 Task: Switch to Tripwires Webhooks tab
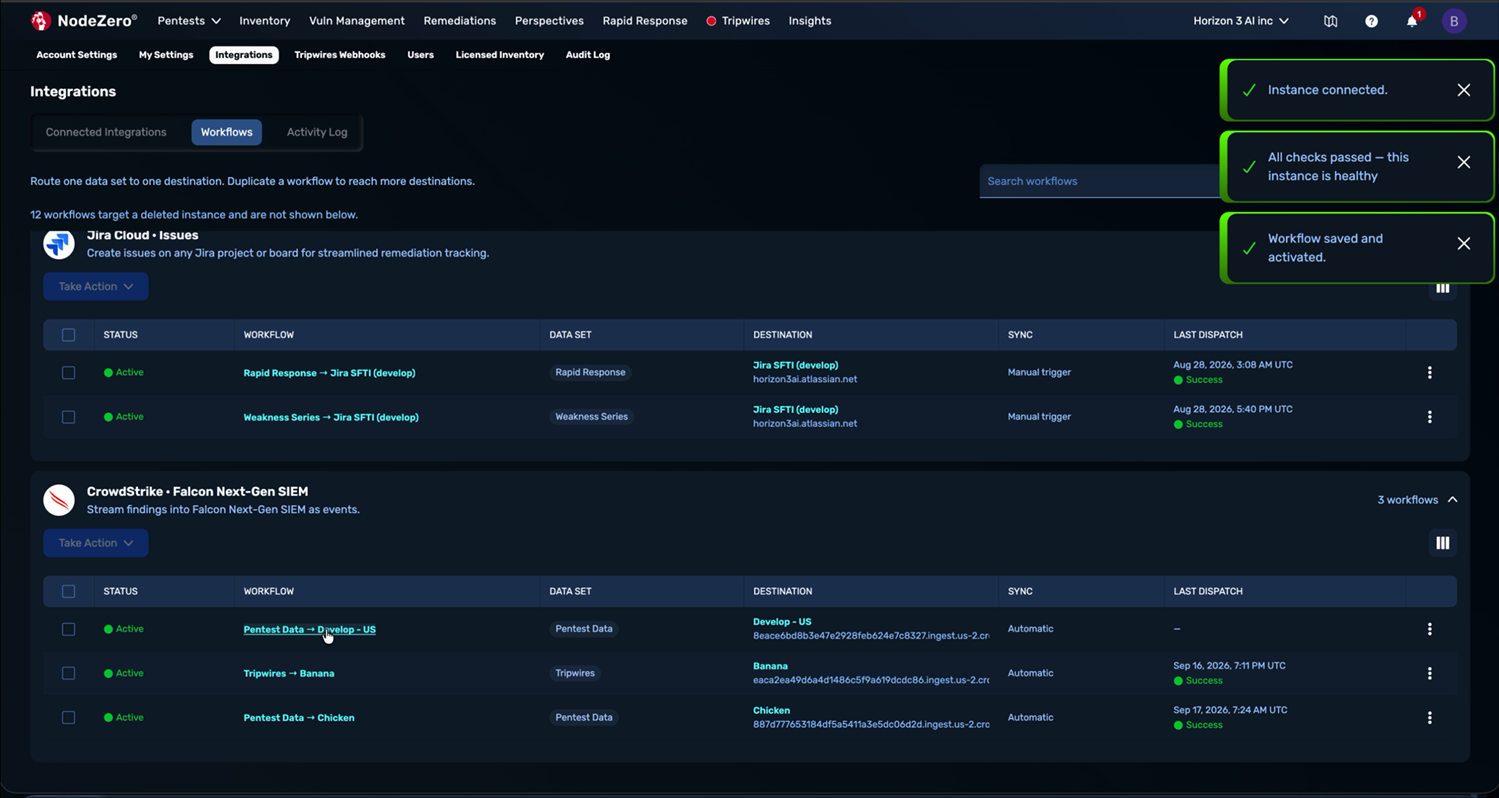click(x=340, y=55)
